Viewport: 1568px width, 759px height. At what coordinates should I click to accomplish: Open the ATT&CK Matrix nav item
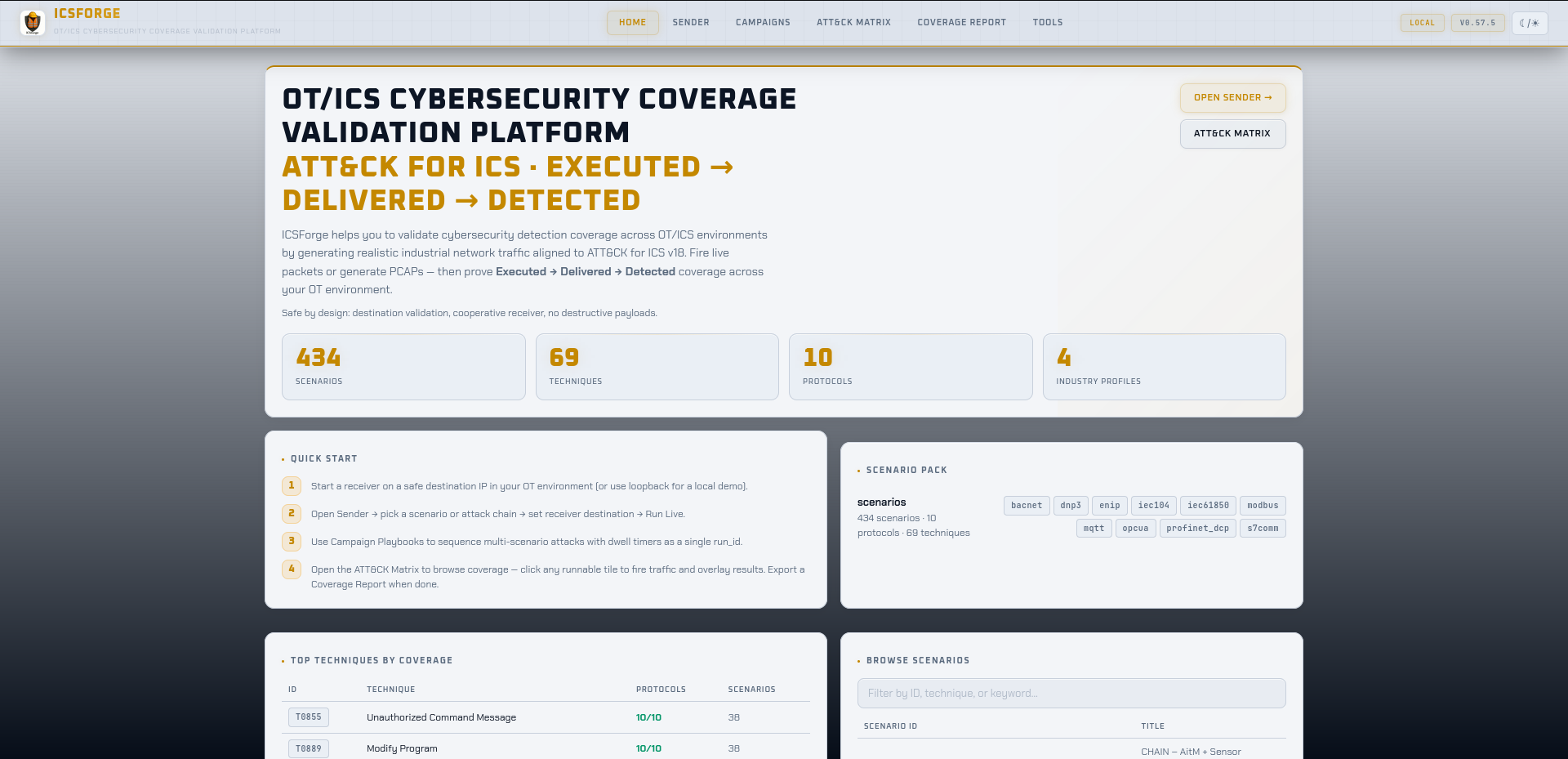tap(853, 23)
